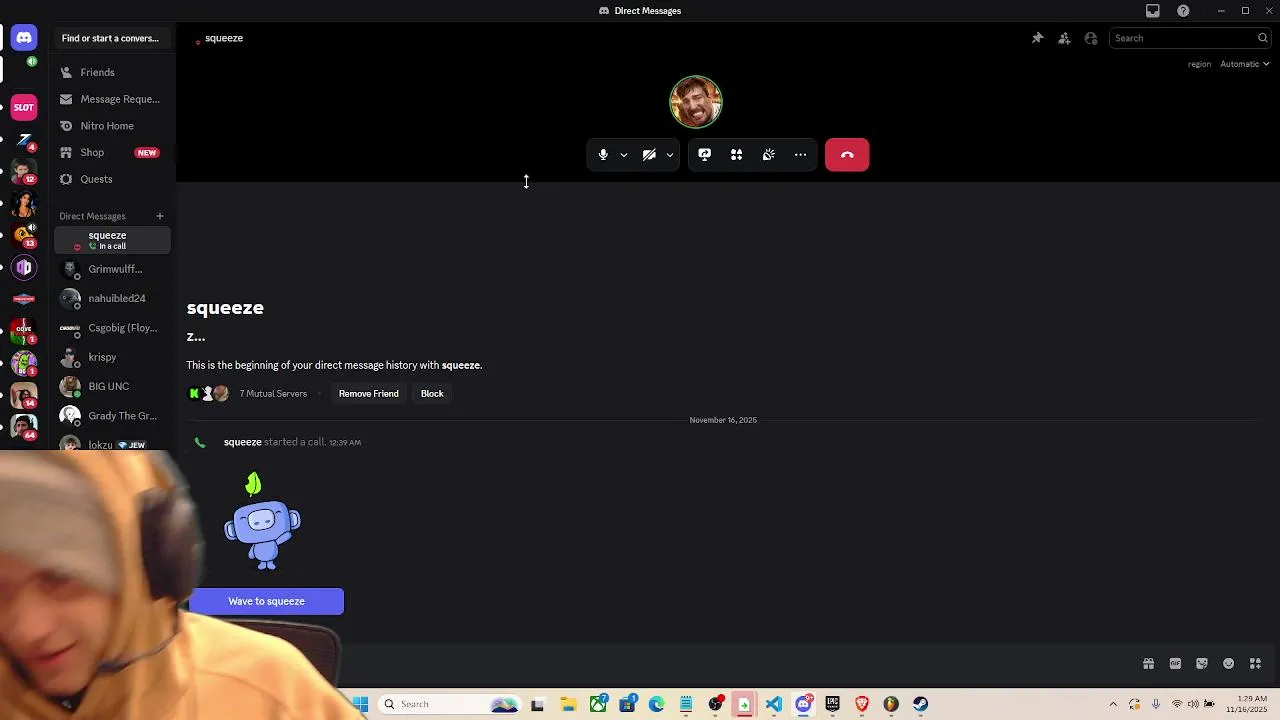The height and width of the screenshot is (720, 1280).
Task: Open the SLOT server
Action: tap(24, 107)
